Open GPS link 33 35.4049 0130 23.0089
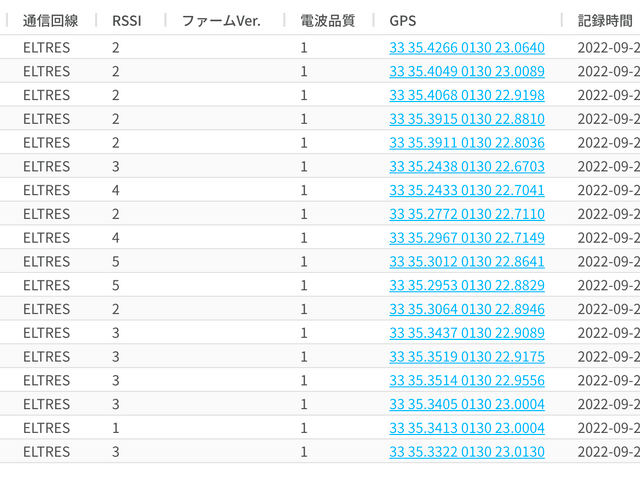Screen dimensions: 640x480 click(x=466, y=71)
